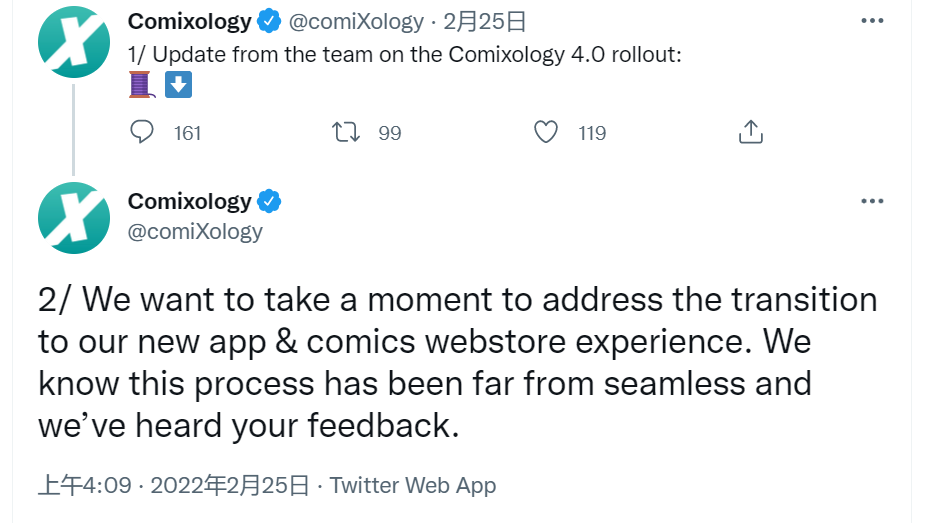Share the first tweet via share icon
The image size is (942, 523).
click(750, 132)
